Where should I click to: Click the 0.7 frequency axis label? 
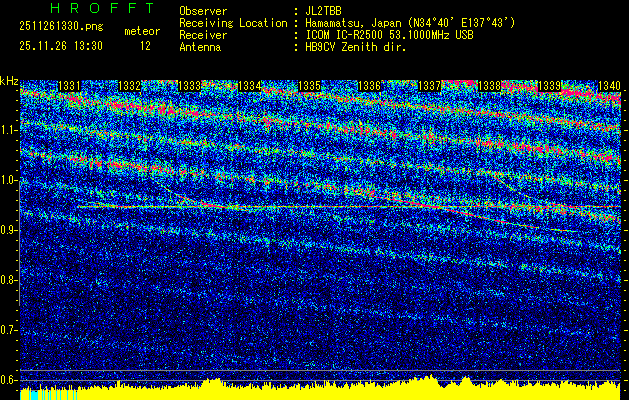[9, 330]
